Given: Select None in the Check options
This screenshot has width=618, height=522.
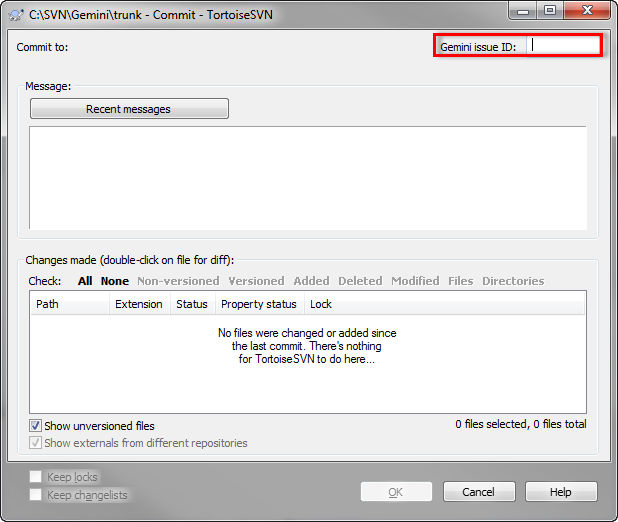Looking at the screenshot, I should tap(115, 281).
